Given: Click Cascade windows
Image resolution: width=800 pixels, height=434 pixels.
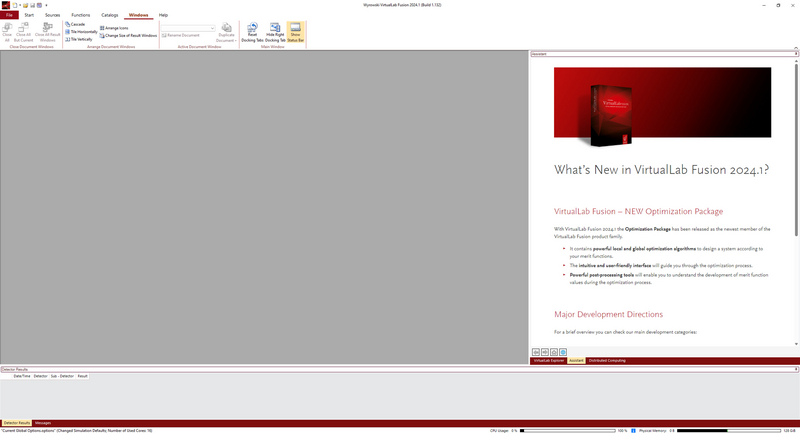Looking at the screenshot, I should point(76,24).
